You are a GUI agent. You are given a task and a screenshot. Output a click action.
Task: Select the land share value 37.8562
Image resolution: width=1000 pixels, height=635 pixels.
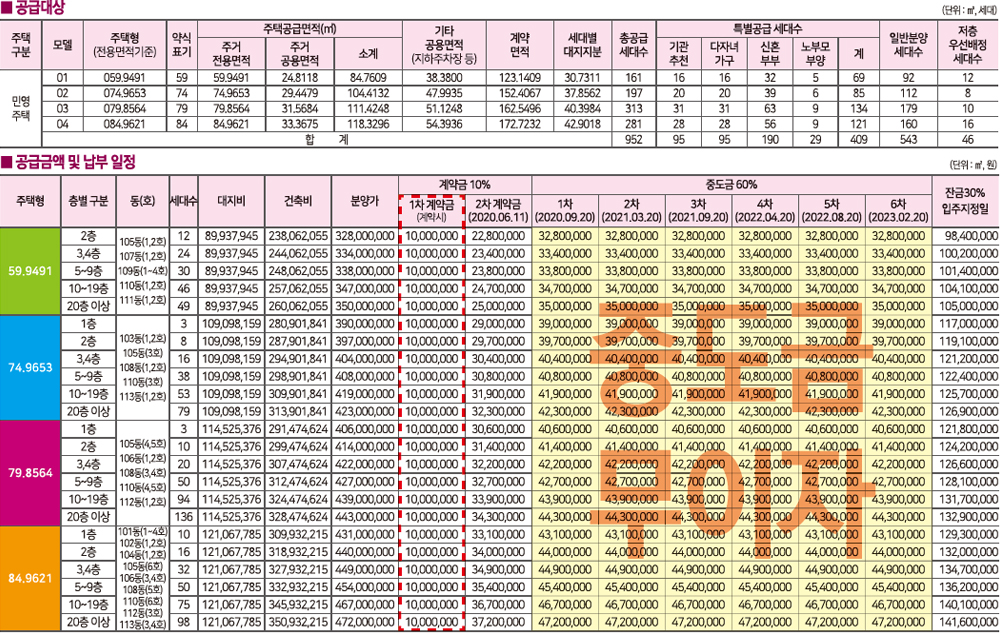[582, 93]
